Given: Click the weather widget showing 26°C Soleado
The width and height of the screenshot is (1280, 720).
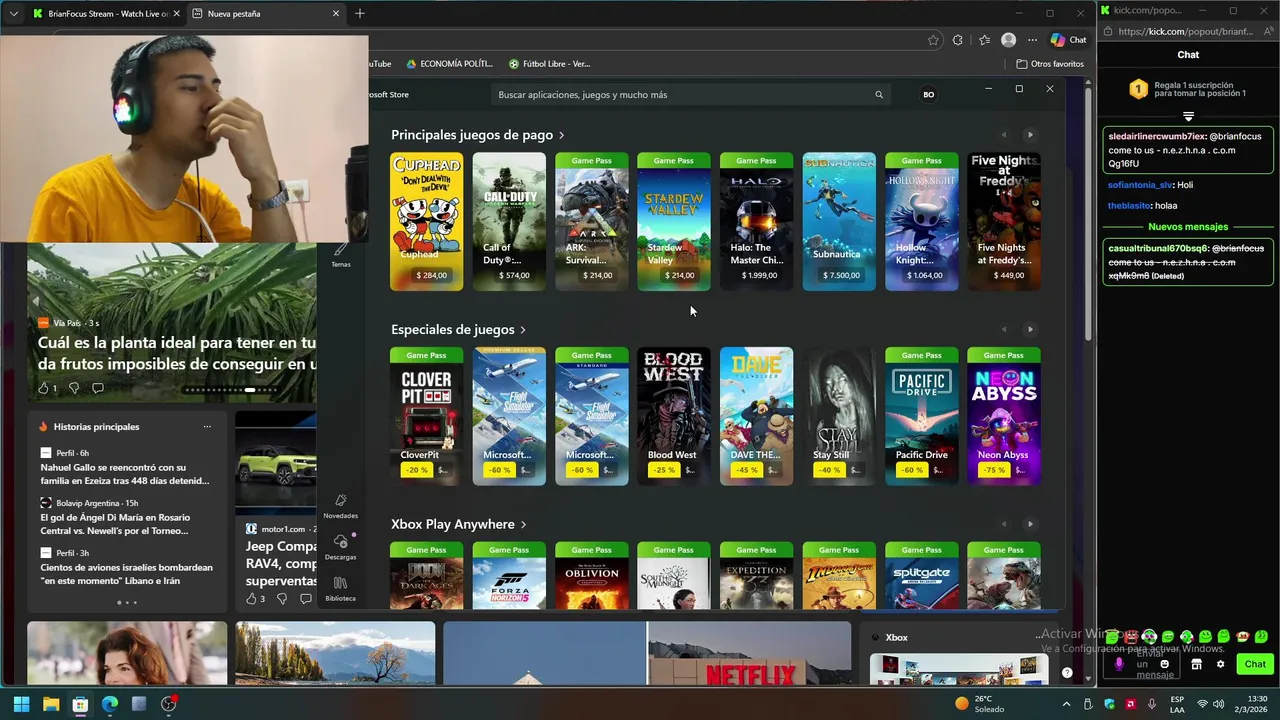Looking at the screenshot, I should [980, 704].
